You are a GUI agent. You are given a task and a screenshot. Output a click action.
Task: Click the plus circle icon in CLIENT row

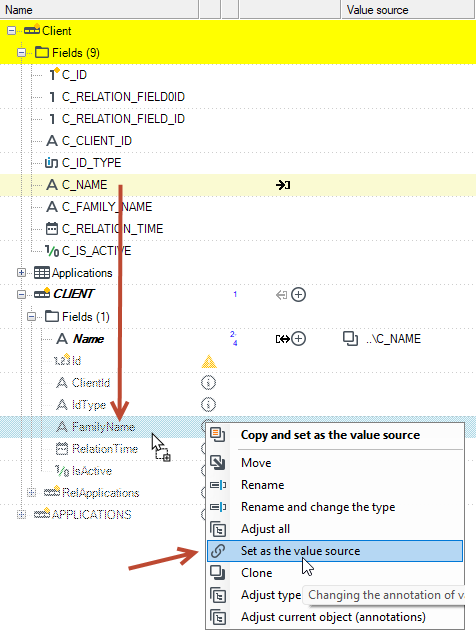[x=299, y=294]
